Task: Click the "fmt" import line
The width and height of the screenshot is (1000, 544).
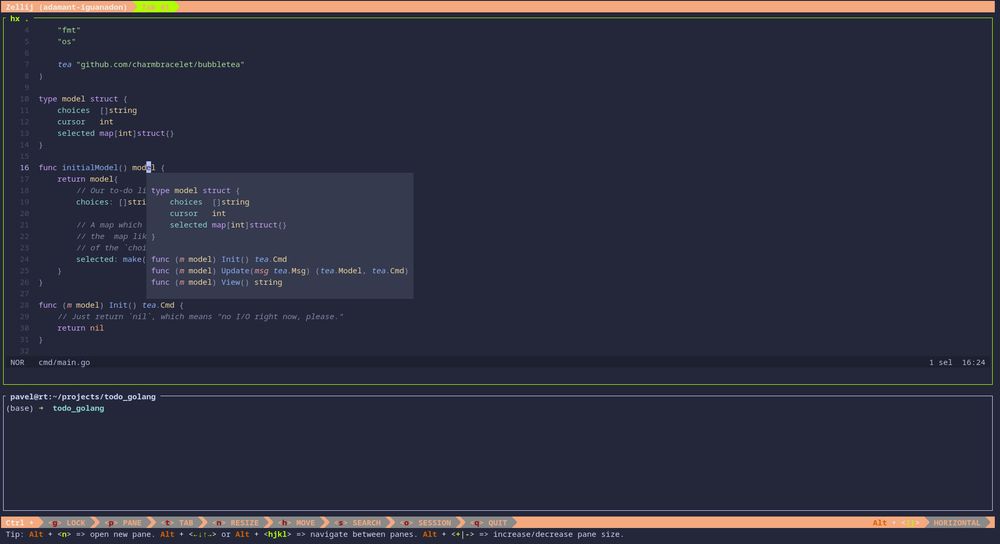Action: point(69,30)
